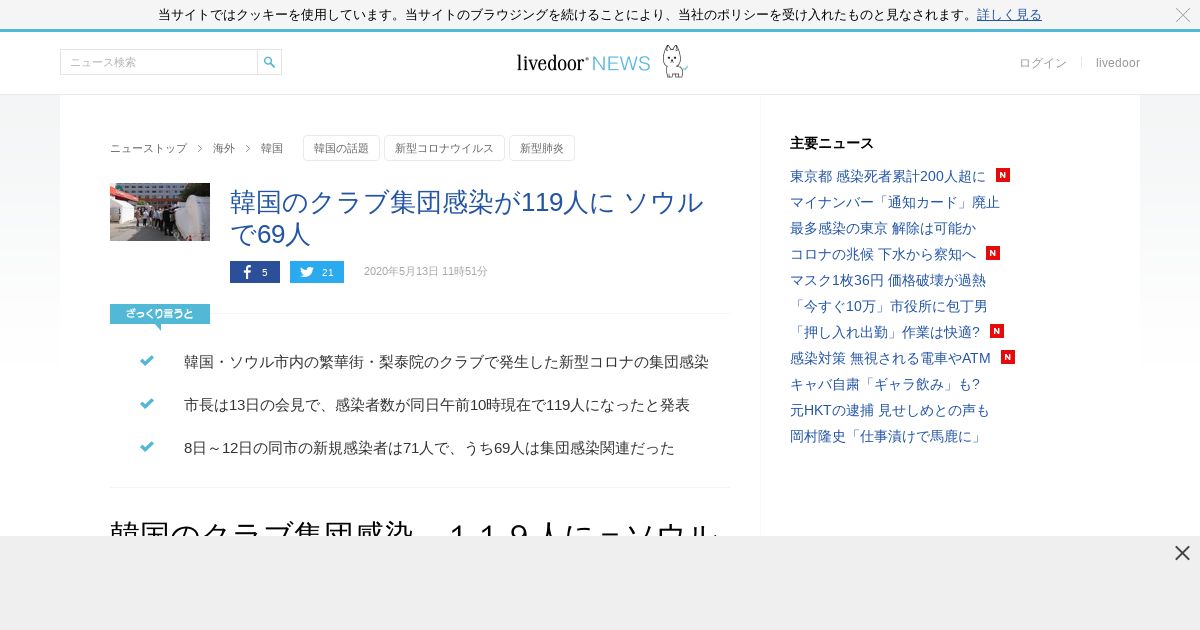The height and width of the screenshot is (630, 1200).
Task: Dismiss the cookie notice banner
Action: pos(1183,15)
